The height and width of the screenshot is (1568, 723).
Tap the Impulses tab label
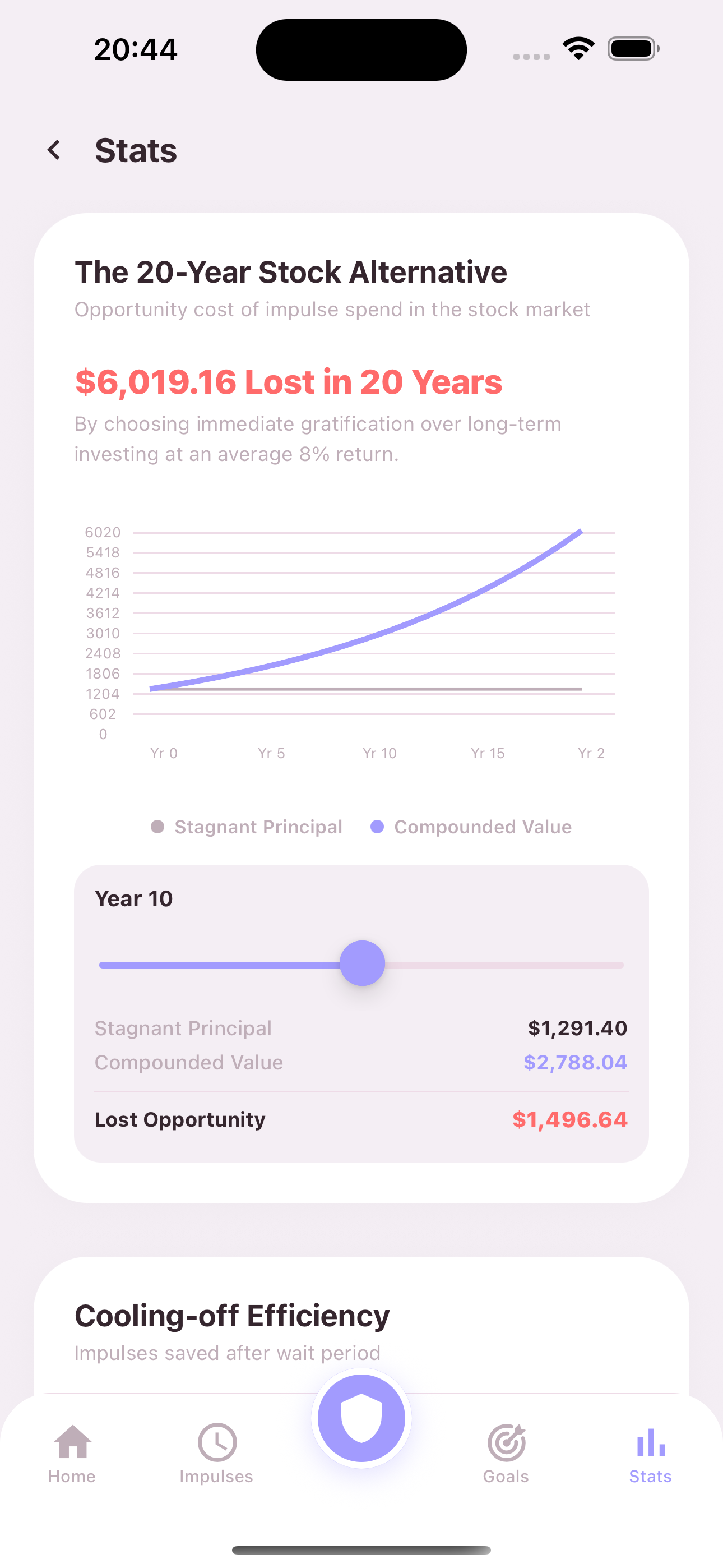216,1477
